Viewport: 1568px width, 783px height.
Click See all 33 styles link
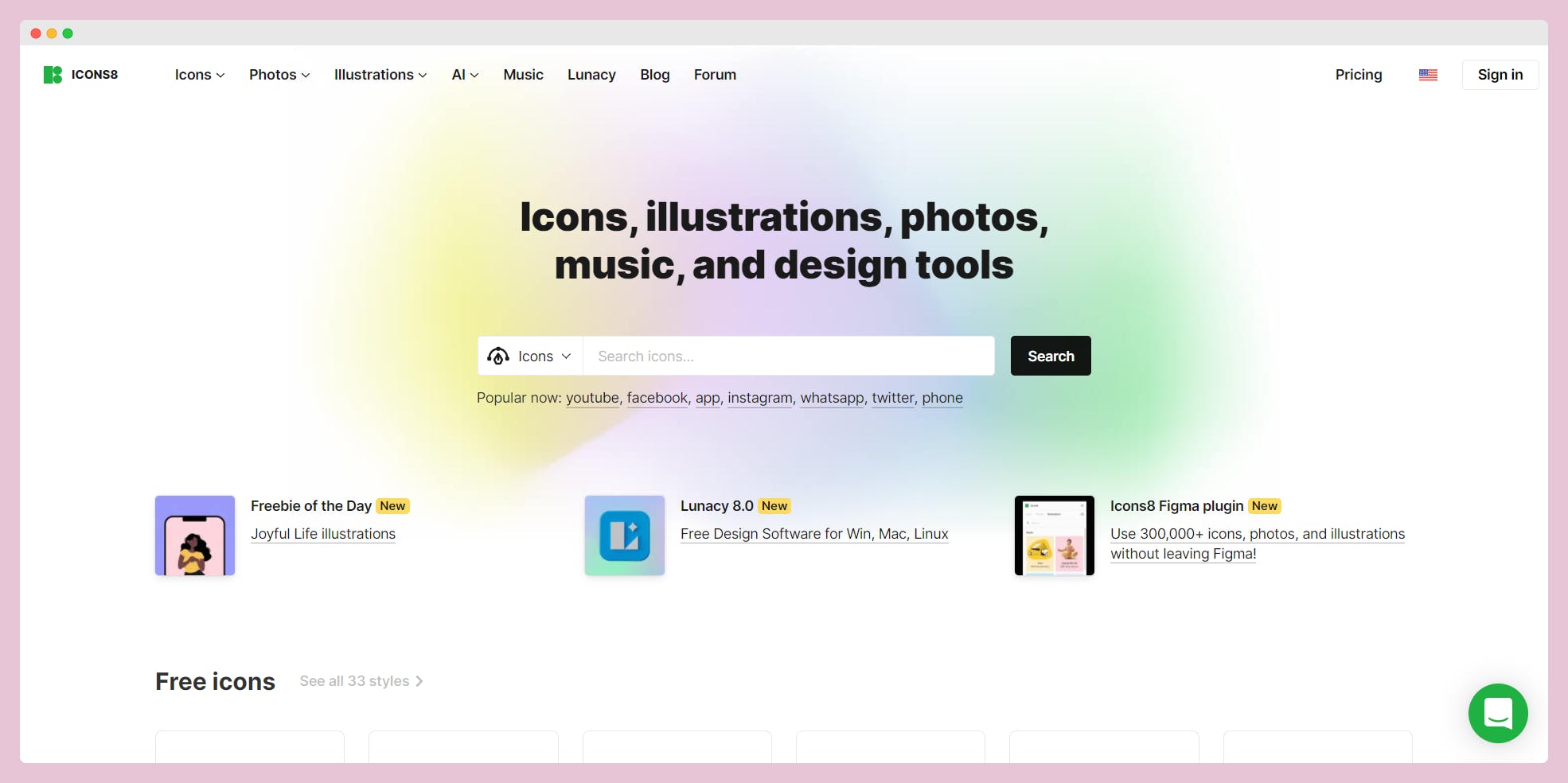click(361, 681)
